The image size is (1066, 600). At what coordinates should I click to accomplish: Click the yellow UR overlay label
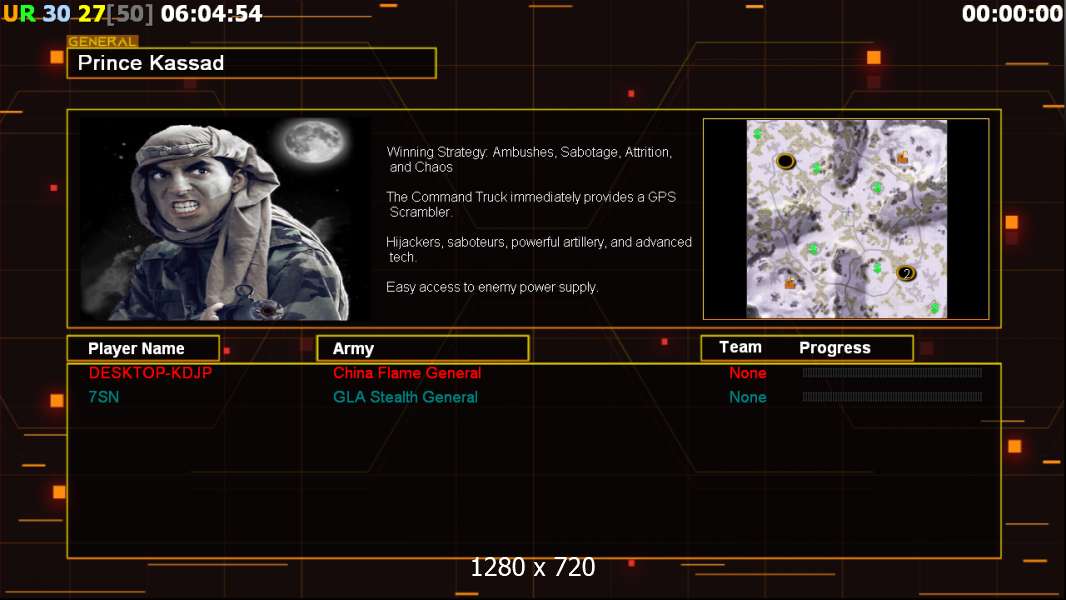pos(19,14)
